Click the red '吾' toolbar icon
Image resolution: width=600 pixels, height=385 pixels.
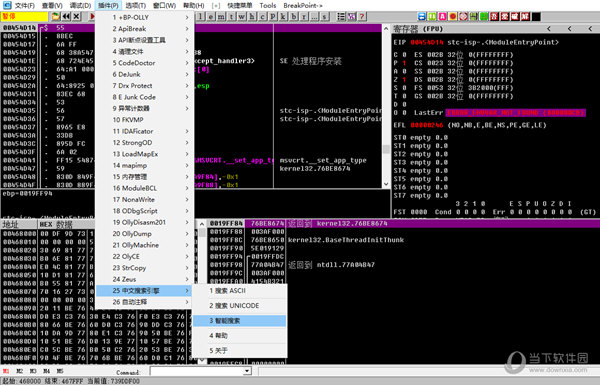494,16
